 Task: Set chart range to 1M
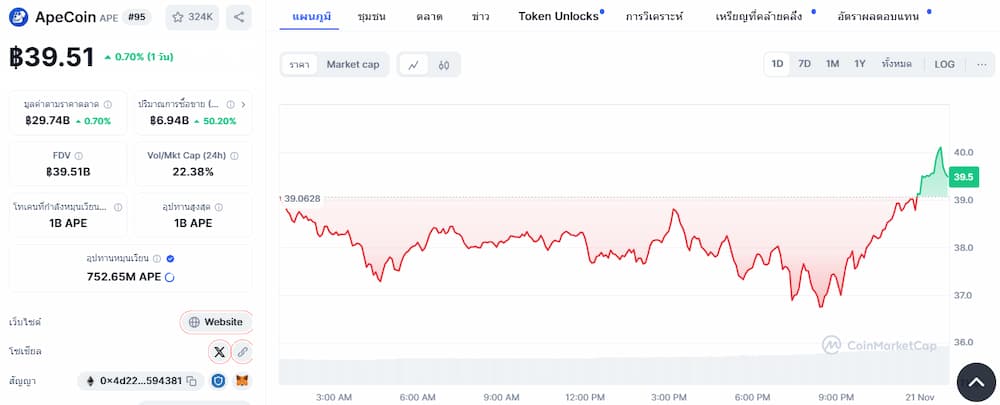832,64
